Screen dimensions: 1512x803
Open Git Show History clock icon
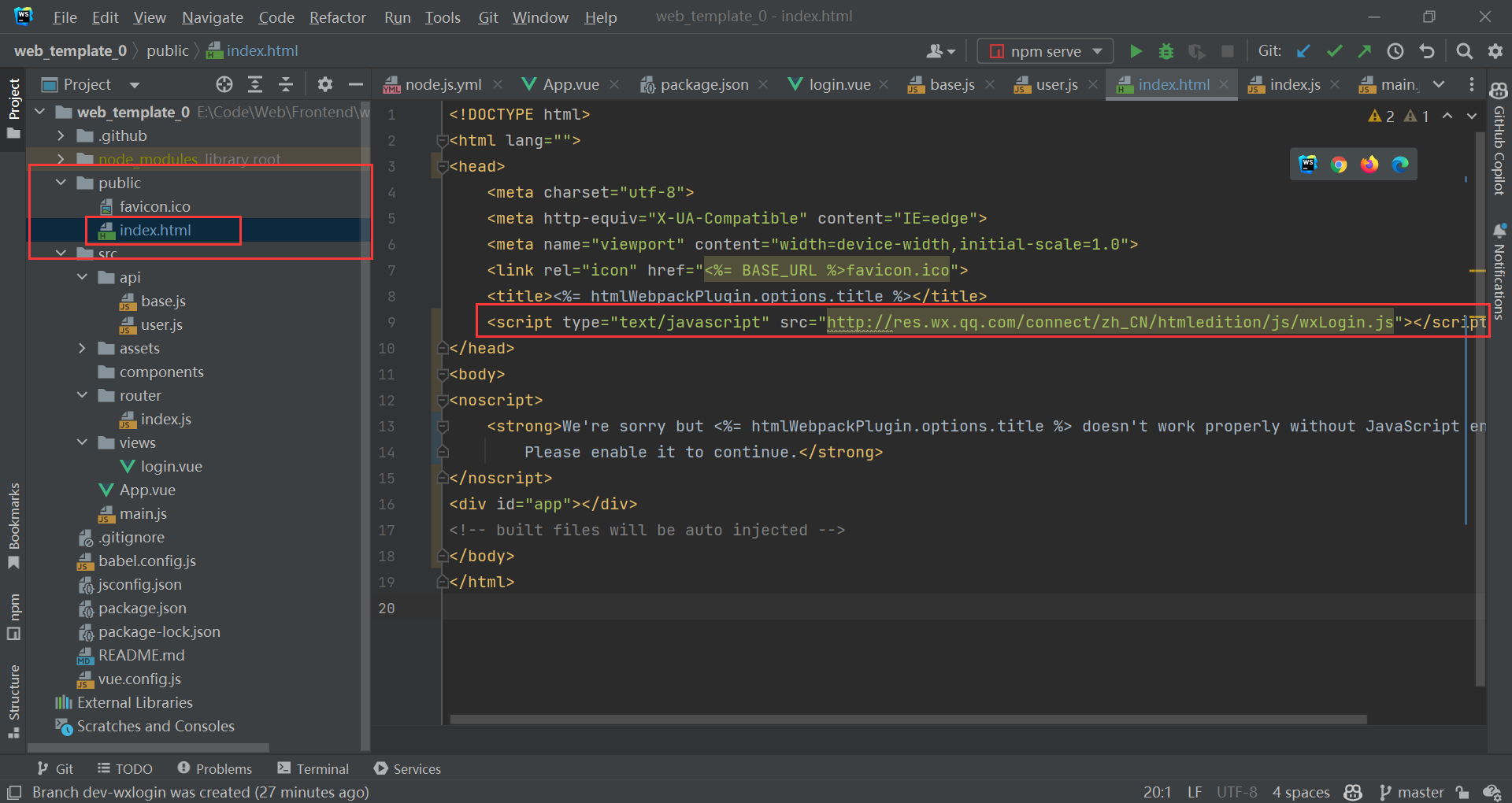[x=1395, y=51]
